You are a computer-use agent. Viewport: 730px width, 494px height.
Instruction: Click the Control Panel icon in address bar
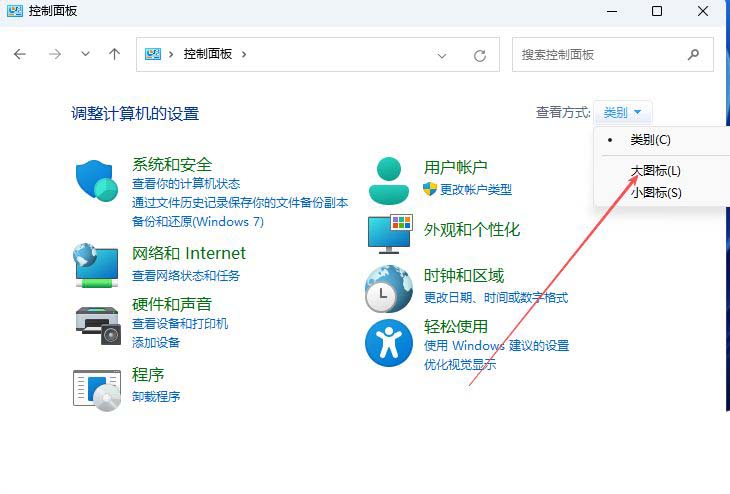[153, 54]
